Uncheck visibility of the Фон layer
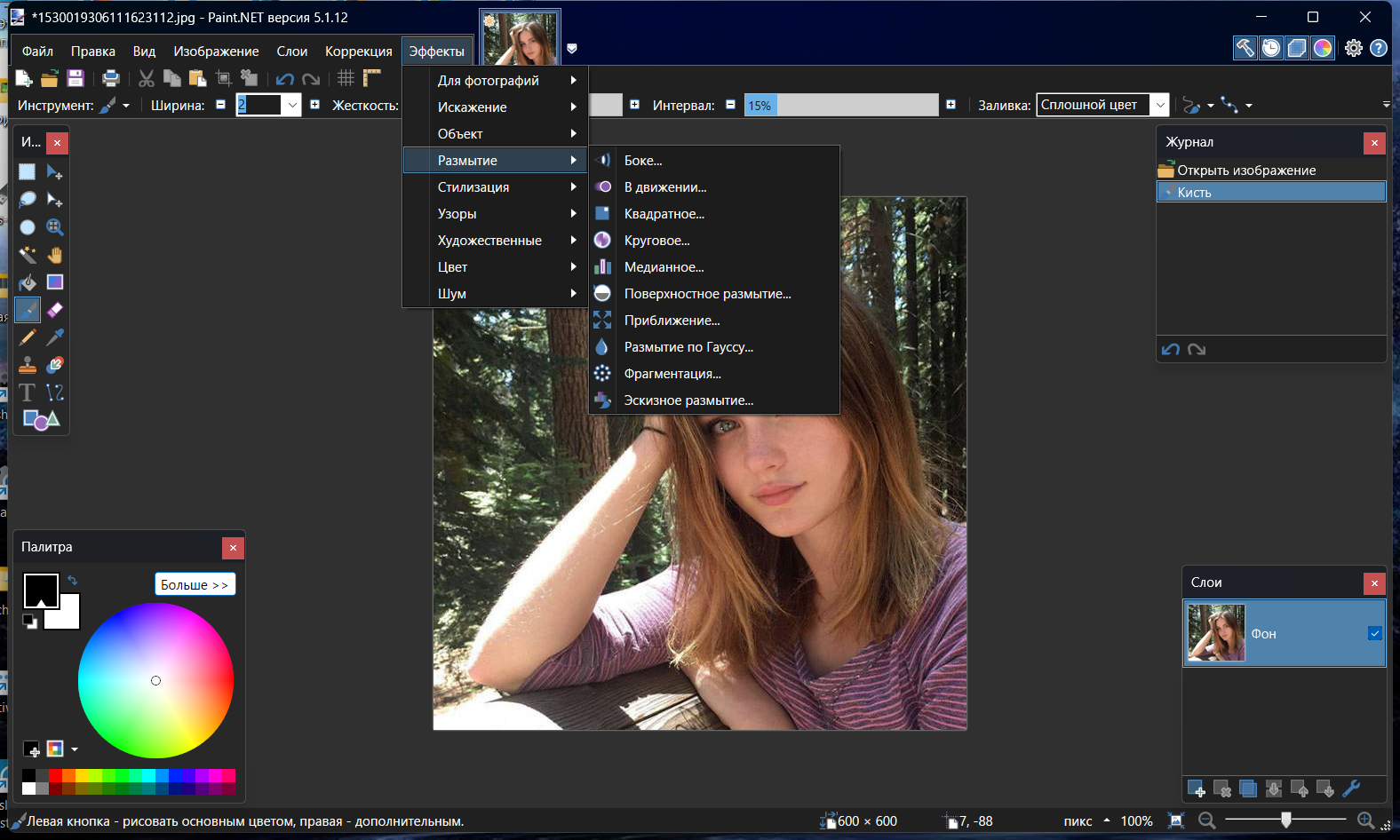 coord(1374,633)
